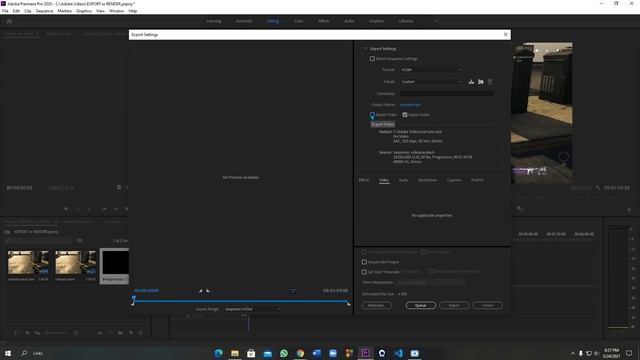The width and height of the screenshot is (640, 360).
Task: Click the Home icon in Premiere
Action: tap(9, 21)
